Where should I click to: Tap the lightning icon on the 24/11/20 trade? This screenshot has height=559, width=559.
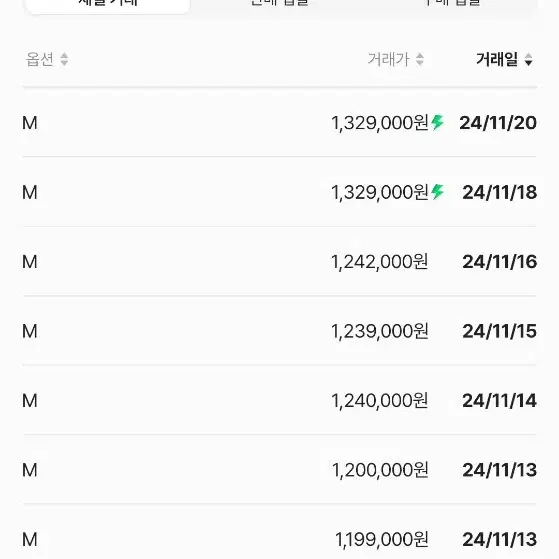(437, 123)
